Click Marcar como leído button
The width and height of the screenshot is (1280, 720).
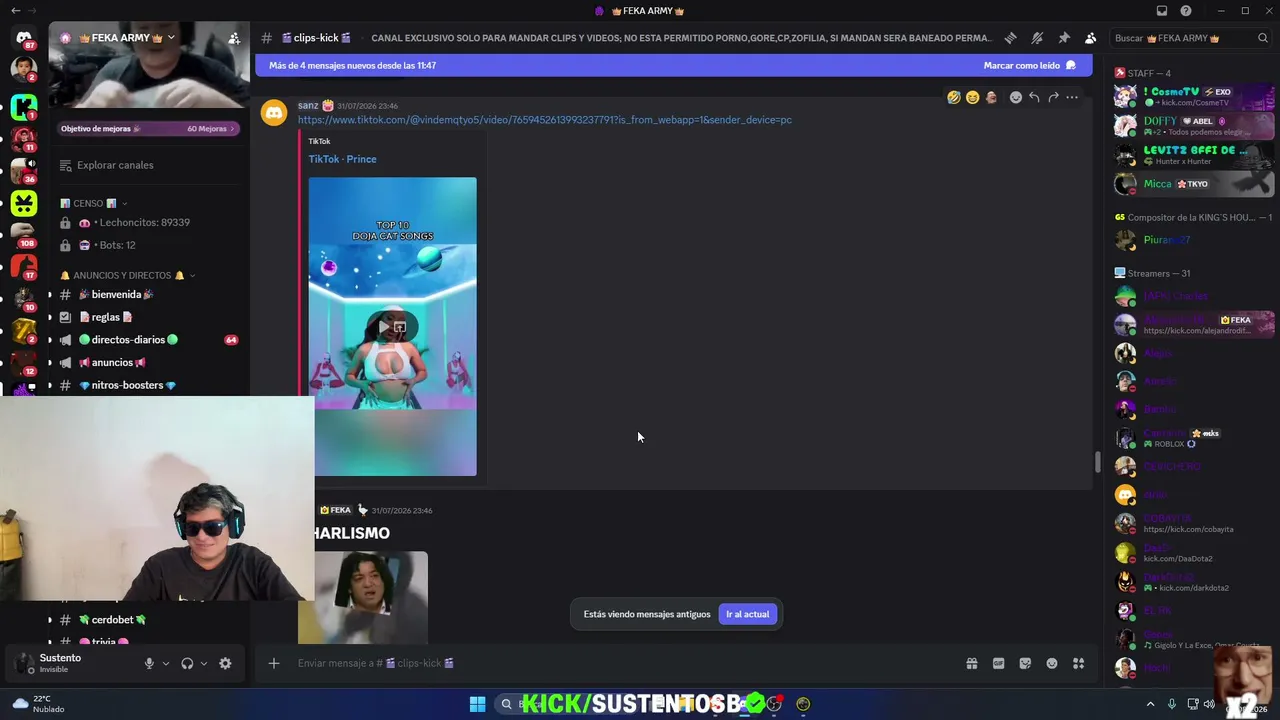pyautogui.click(x=1030, y=65)
